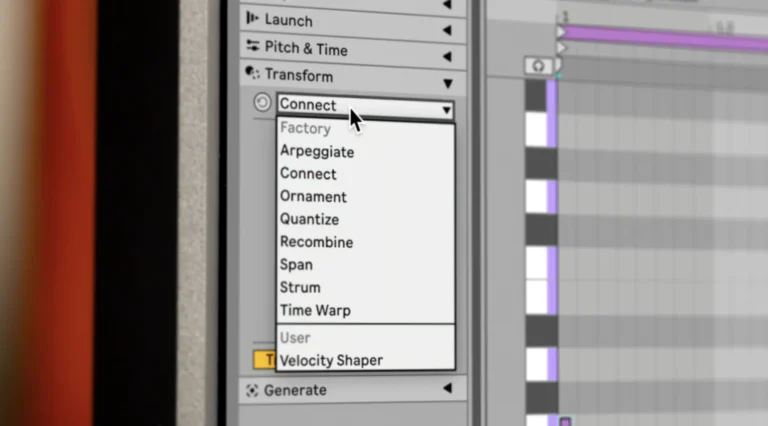Select the Quantize transformation
The image size is (768, 426).
coord(365,219)
